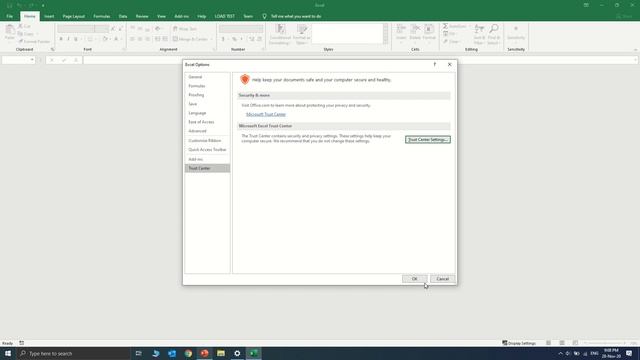Open Quick Access Toolbar category
Image resolution: width=640 pixels, height=360 pixels.
click(207, 149)
